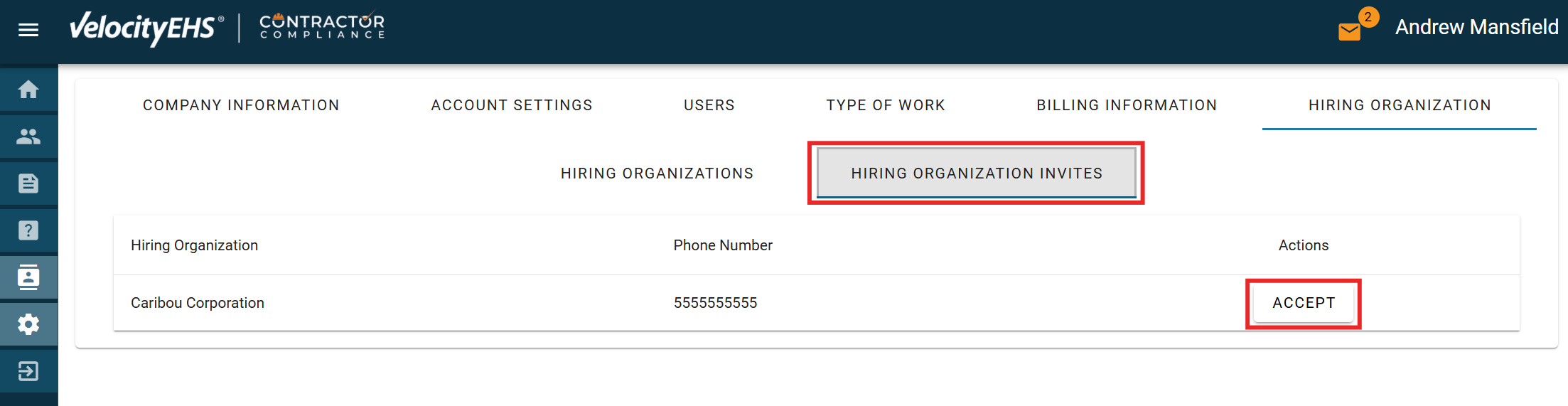Open the Users tab
Viewport: 1568px width, 406px height.
pos(709,105)
